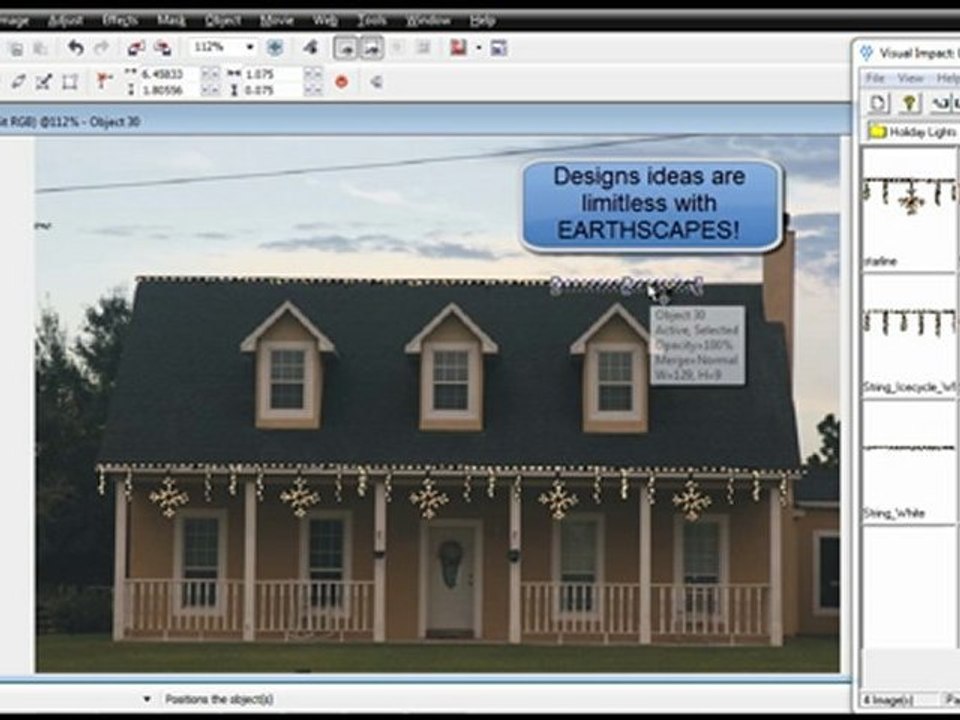Click the blue window icon at the end of the toolbar
Image resolution: width=960 pixels, height=720 pixels.
pos(498,48)
